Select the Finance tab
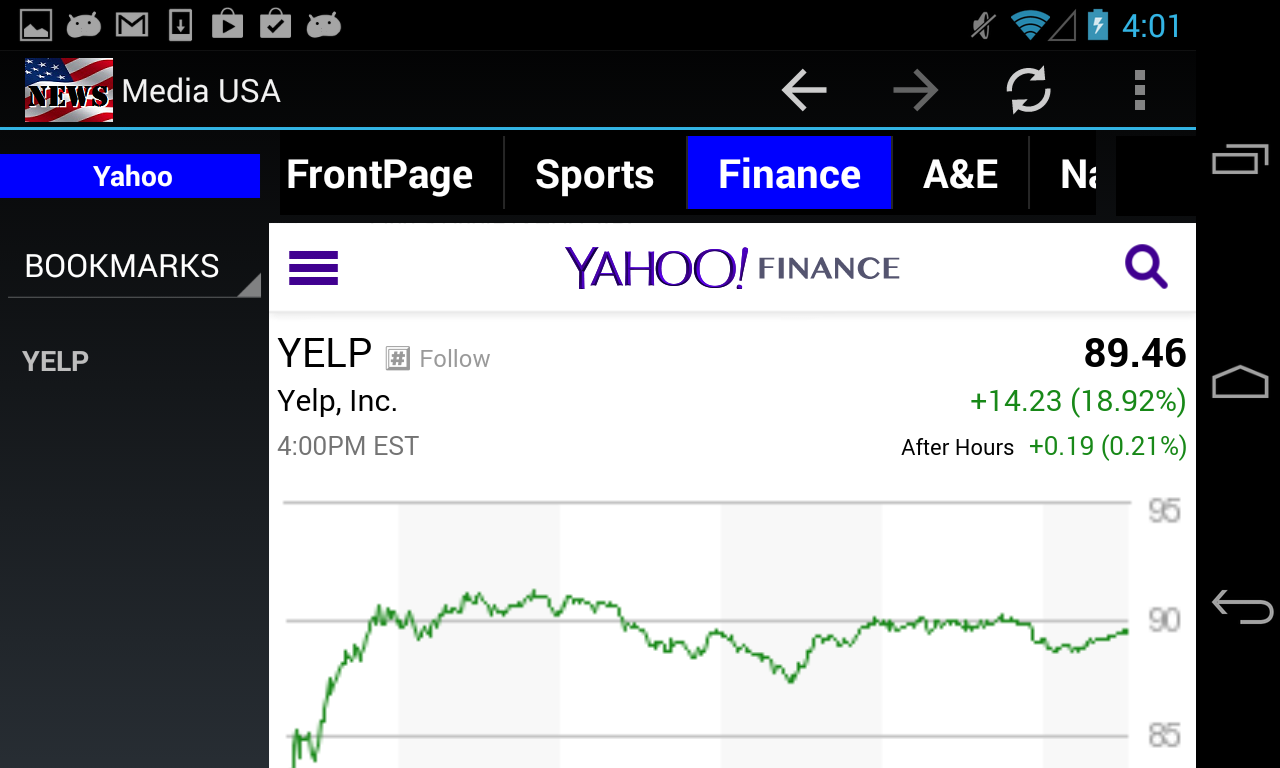 [789, 175]
